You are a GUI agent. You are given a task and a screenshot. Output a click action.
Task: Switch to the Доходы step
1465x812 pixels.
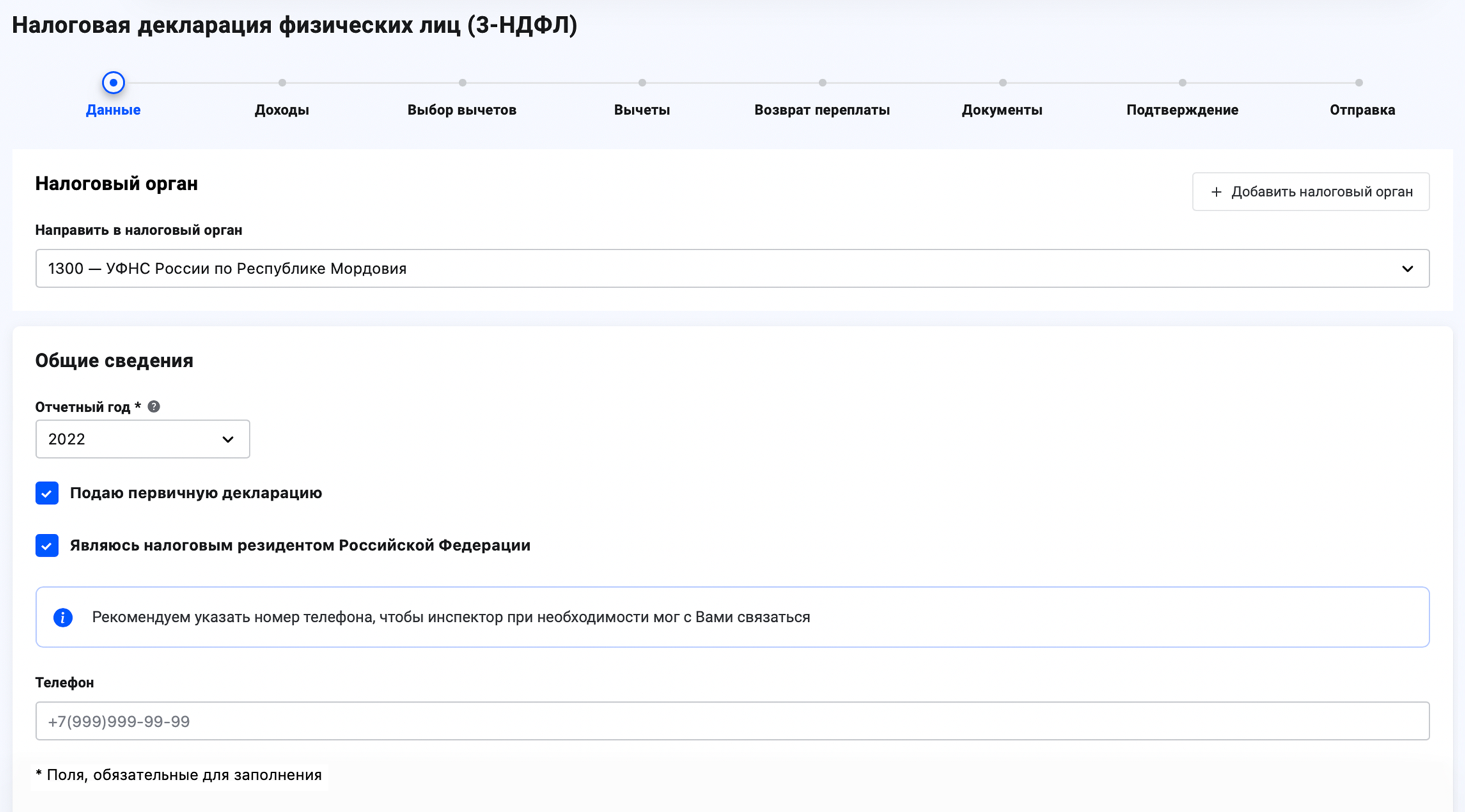(281, 110)
